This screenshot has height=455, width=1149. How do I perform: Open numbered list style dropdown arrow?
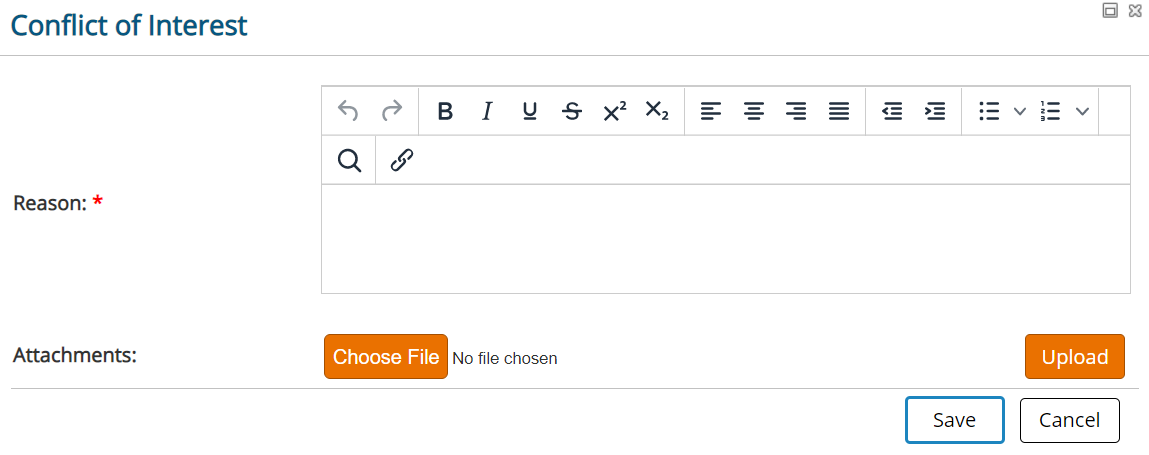pyautogui.click(x=1082, y=111)
